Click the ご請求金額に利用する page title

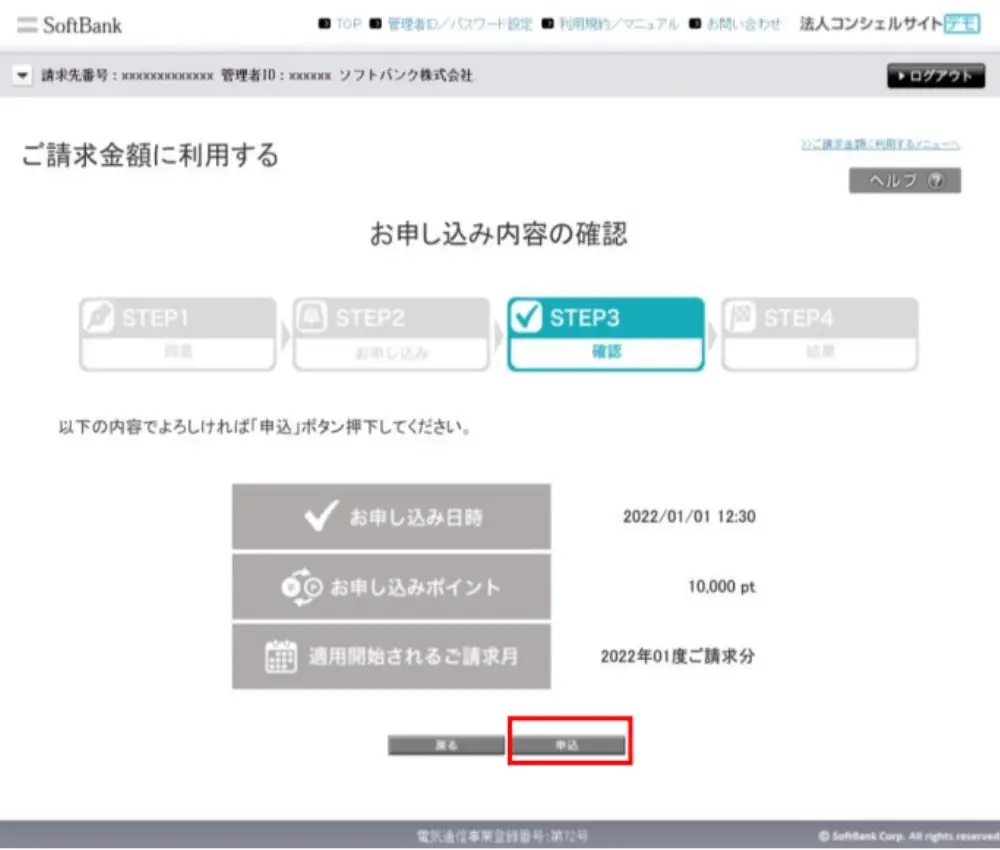coord(151,155)
